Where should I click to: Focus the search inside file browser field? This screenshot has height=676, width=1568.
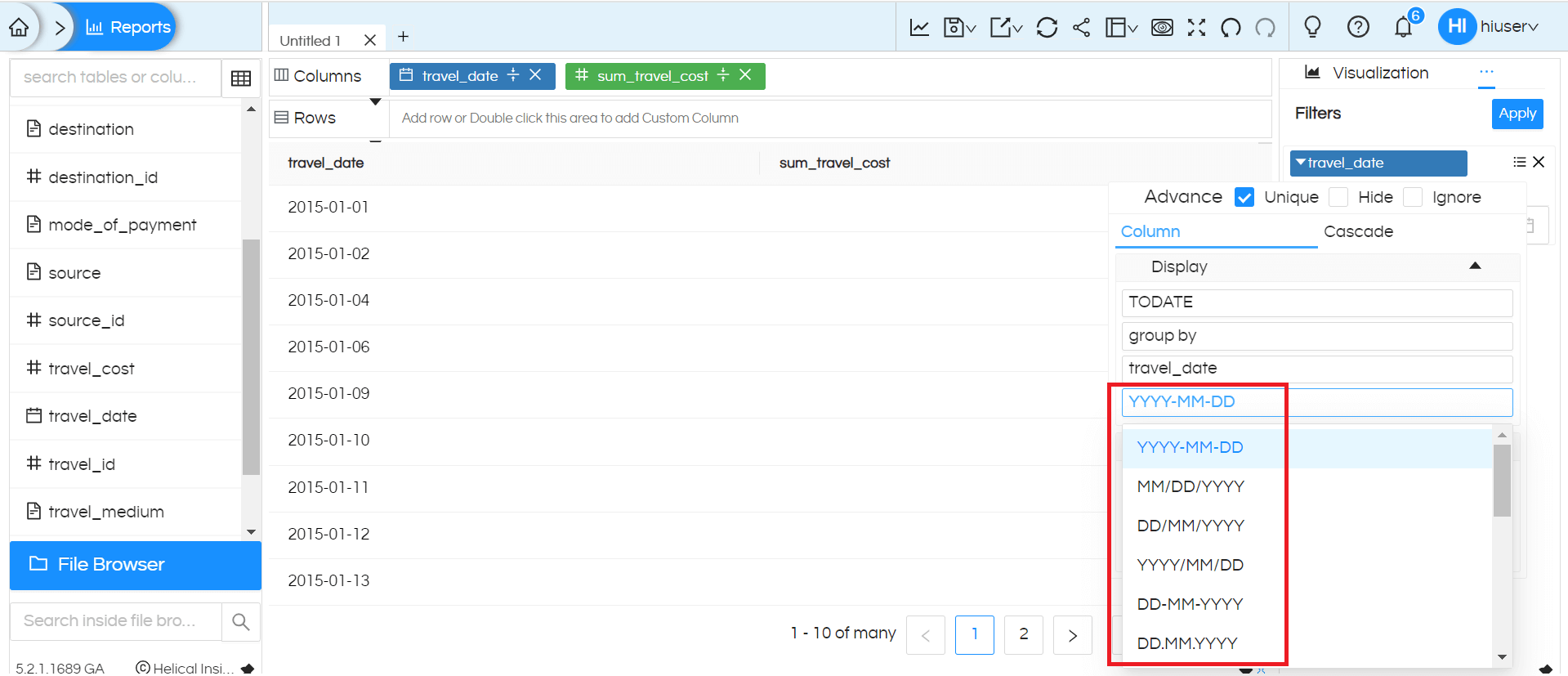click(115, 621)
